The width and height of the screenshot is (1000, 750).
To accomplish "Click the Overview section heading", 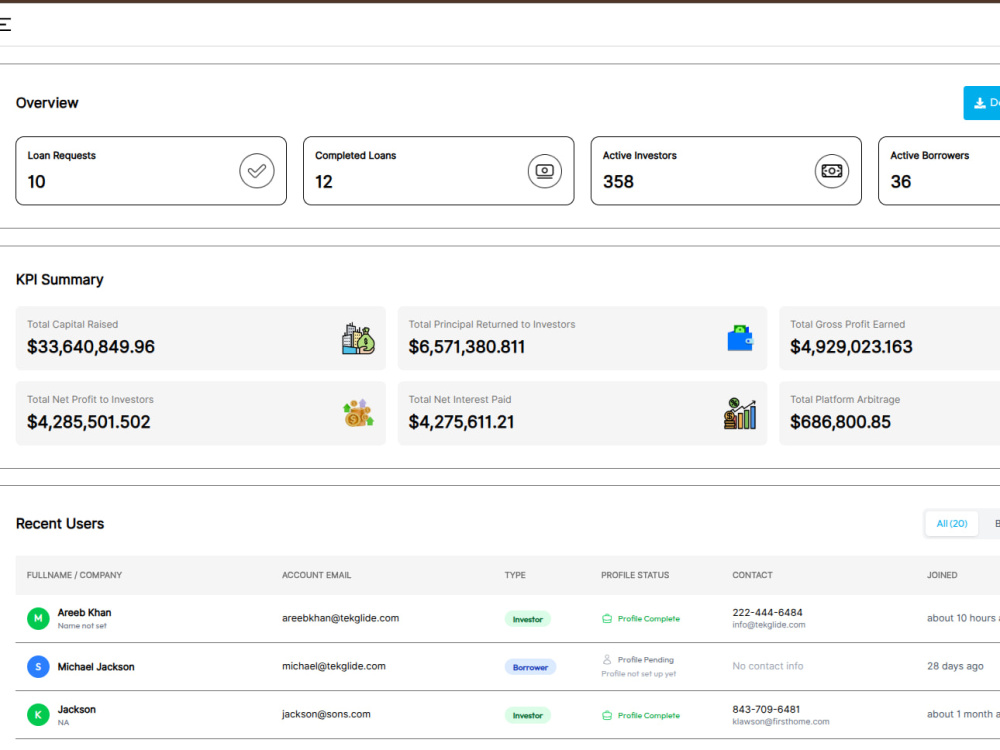I will [x=47, y=103].
